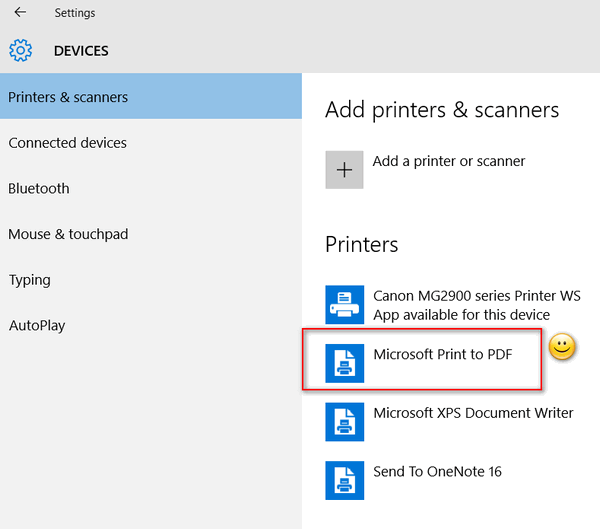Screen dimensions: 600x529
Task: Click the Canon MG2900 printer icon
Action: (x=344, y=304)
